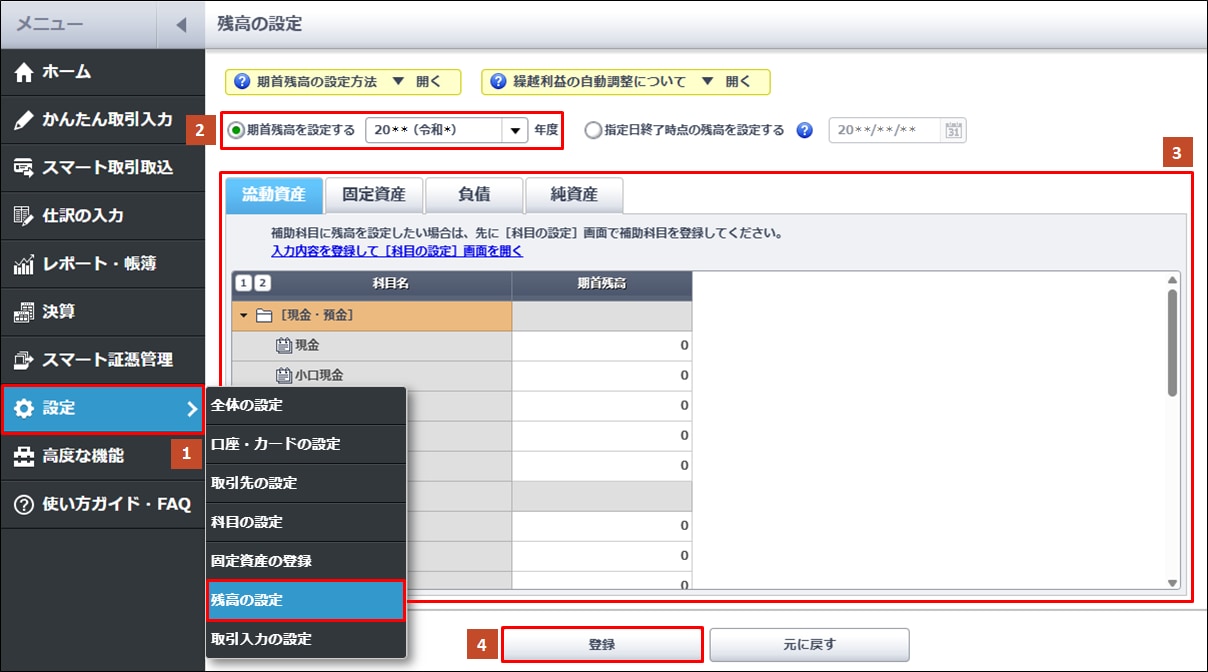Click the Home icon in sidebar
The image size is (1208, 672).
(x=25, y=72)
